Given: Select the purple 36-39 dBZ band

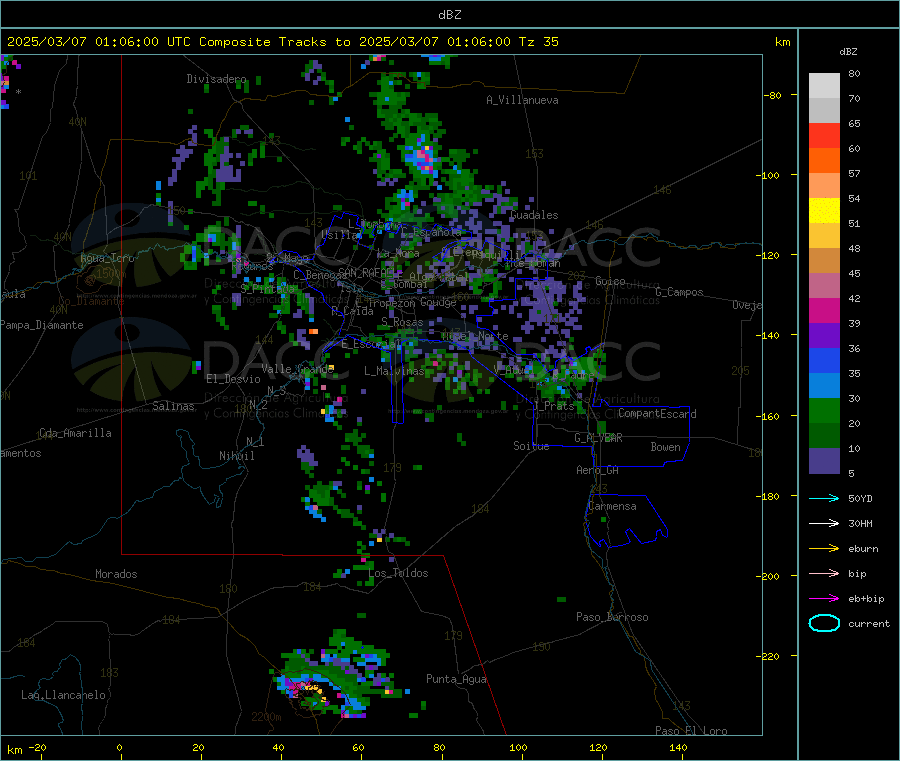Looking at the screenshot, I should coord(824,336).
